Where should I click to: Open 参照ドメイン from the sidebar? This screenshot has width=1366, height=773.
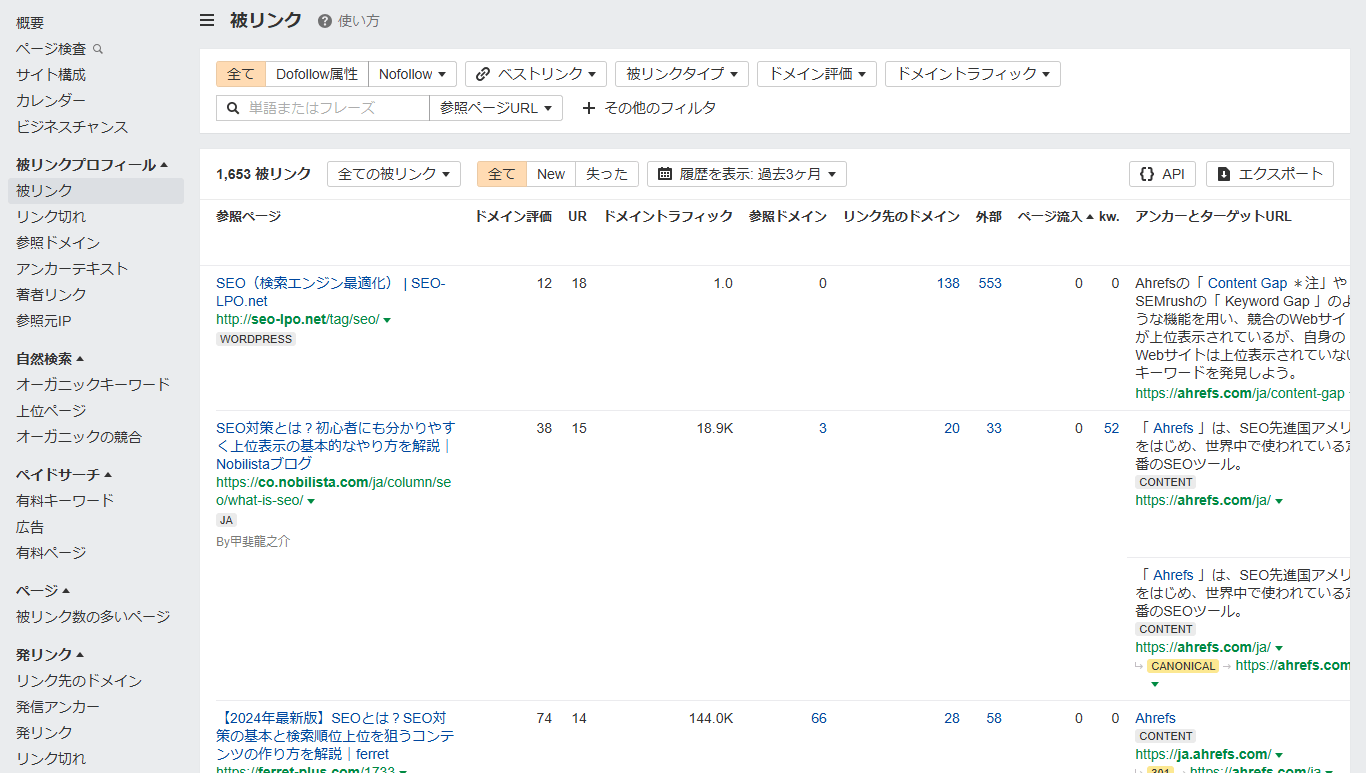tap(55, 242)
